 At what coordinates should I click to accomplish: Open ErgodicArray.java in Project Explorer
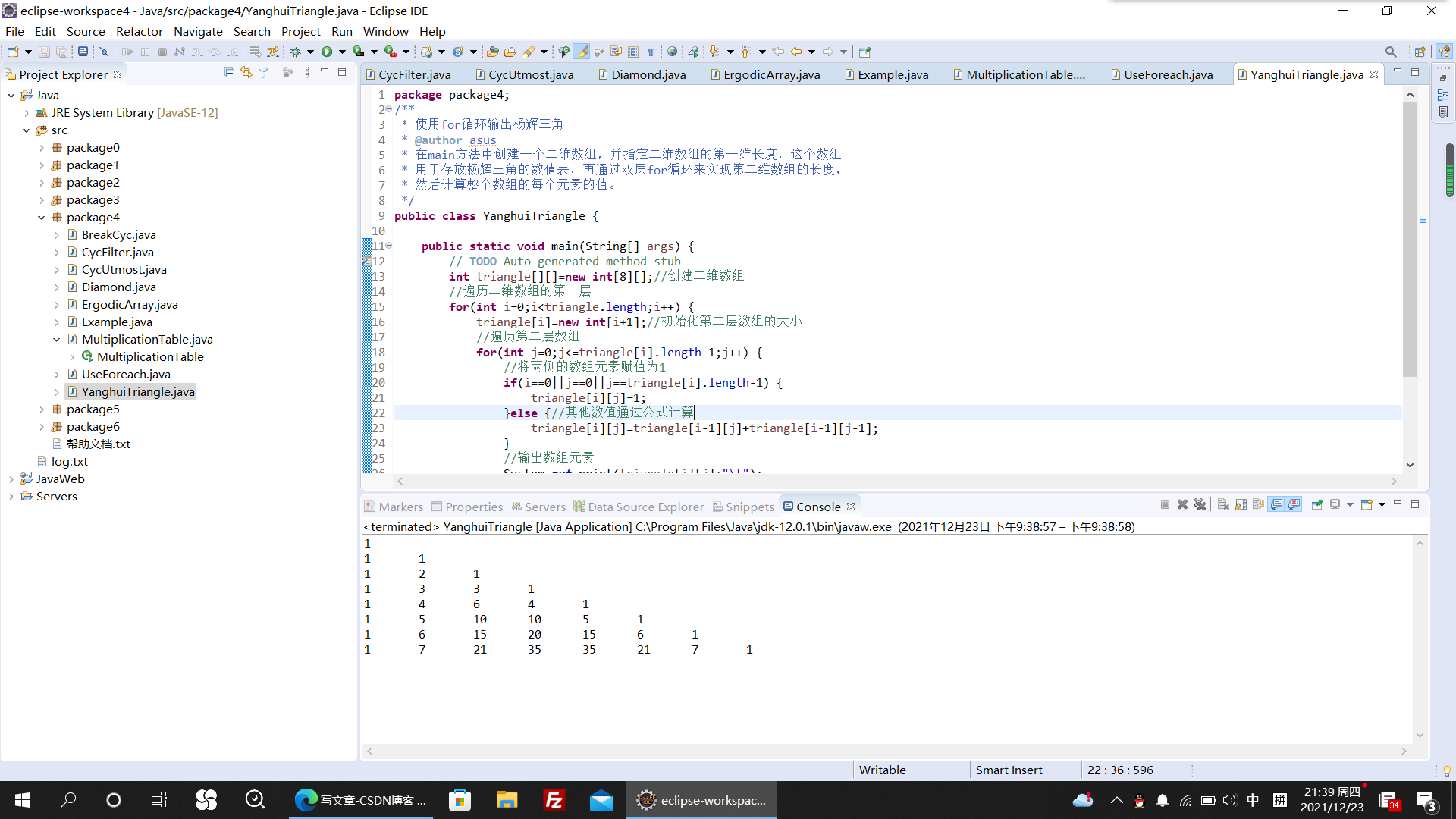(x=130, y=305)
